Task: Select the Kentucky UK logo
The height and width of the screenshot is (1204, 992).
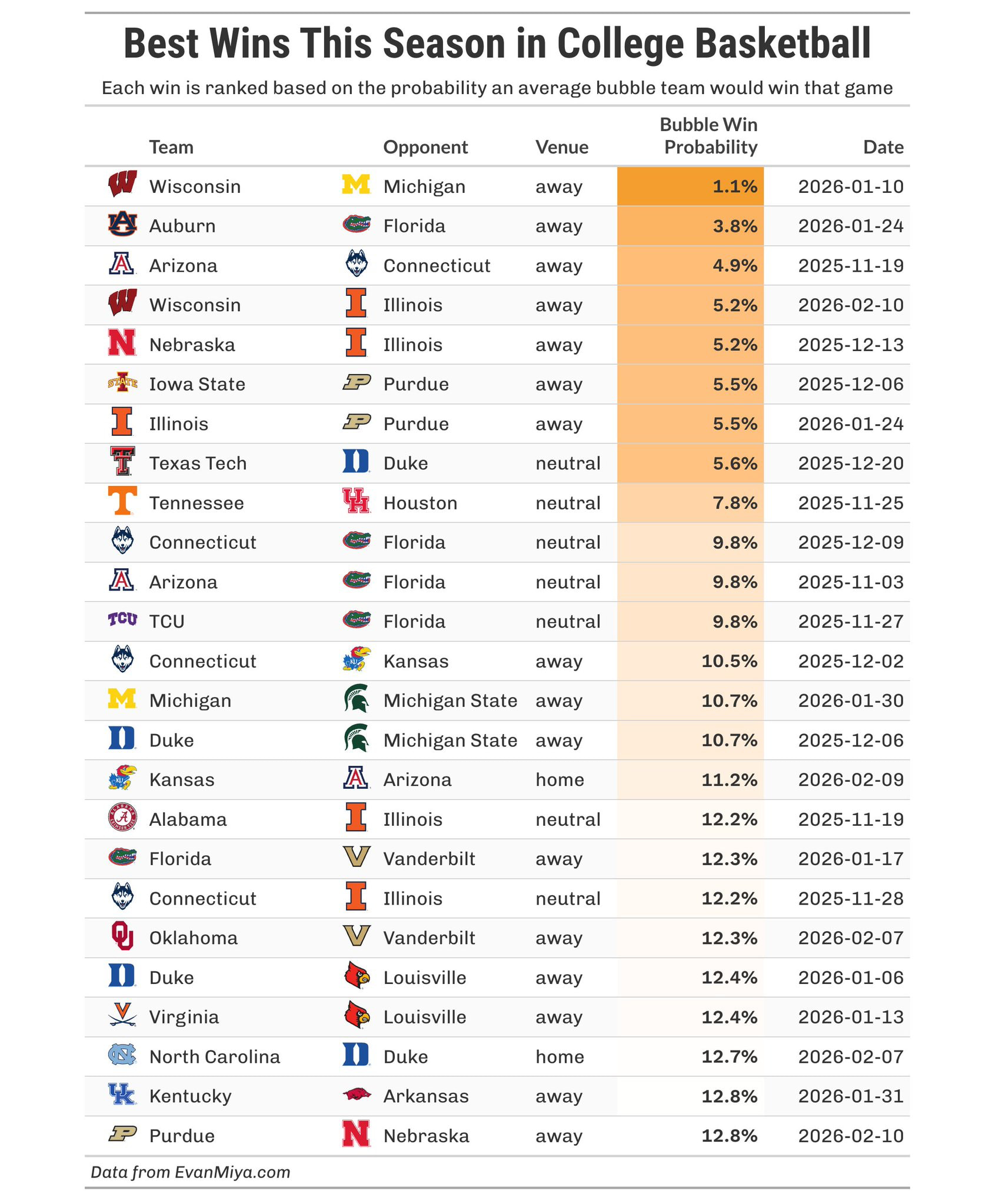Action: (x=122, y=1095)
